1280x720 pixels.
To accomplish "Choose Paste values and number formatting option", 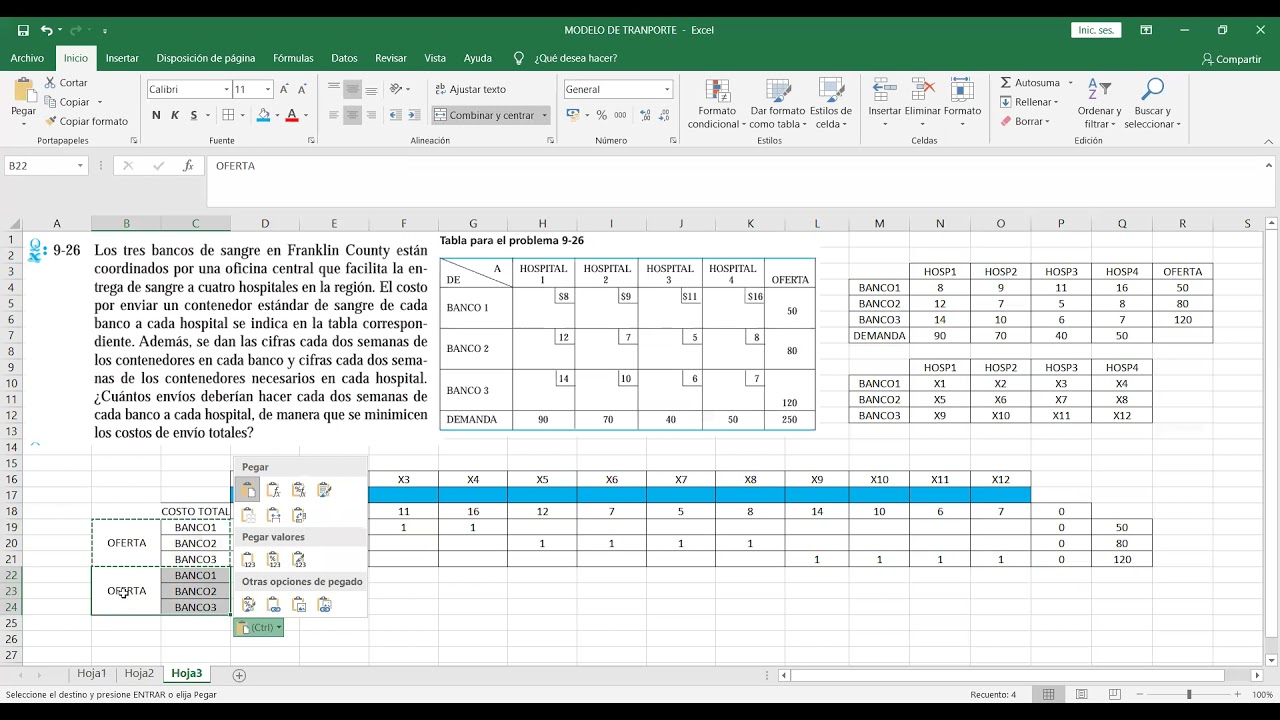I will coord(273,560).
